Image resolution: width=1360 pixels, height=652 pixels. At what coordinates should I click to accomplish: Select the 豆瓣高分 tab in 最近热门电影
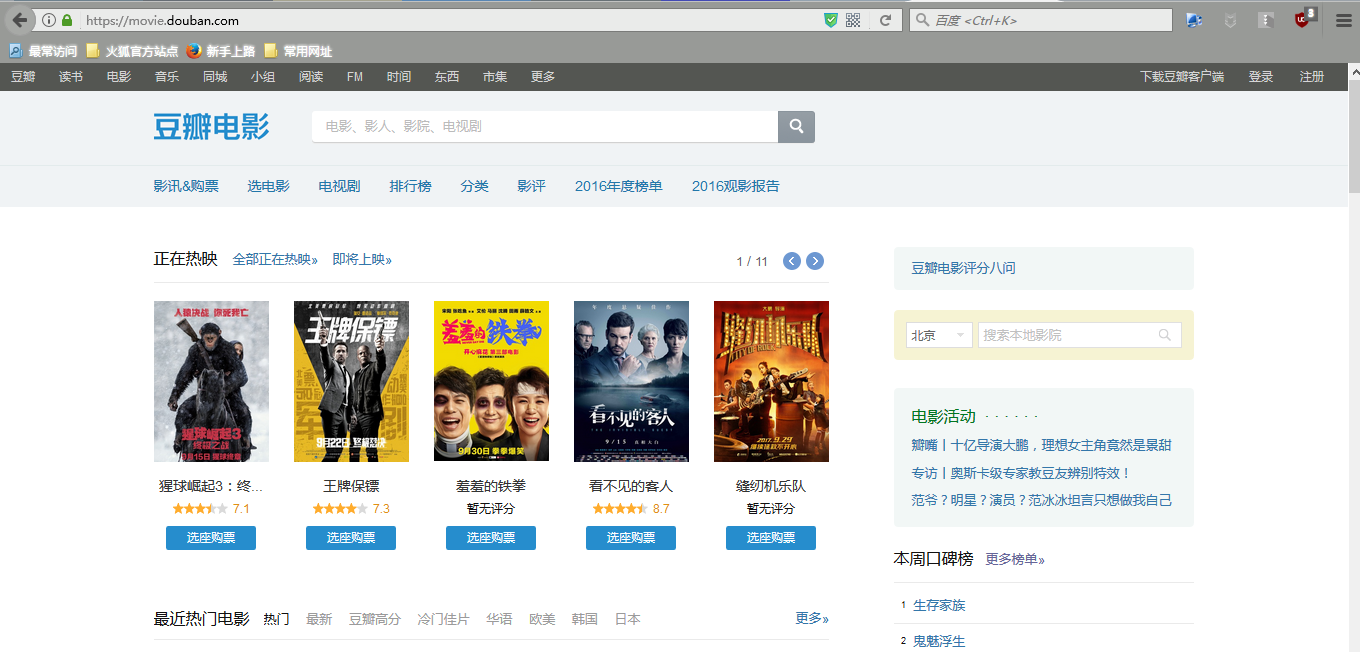pyautogui.click(x=374, y=619)
